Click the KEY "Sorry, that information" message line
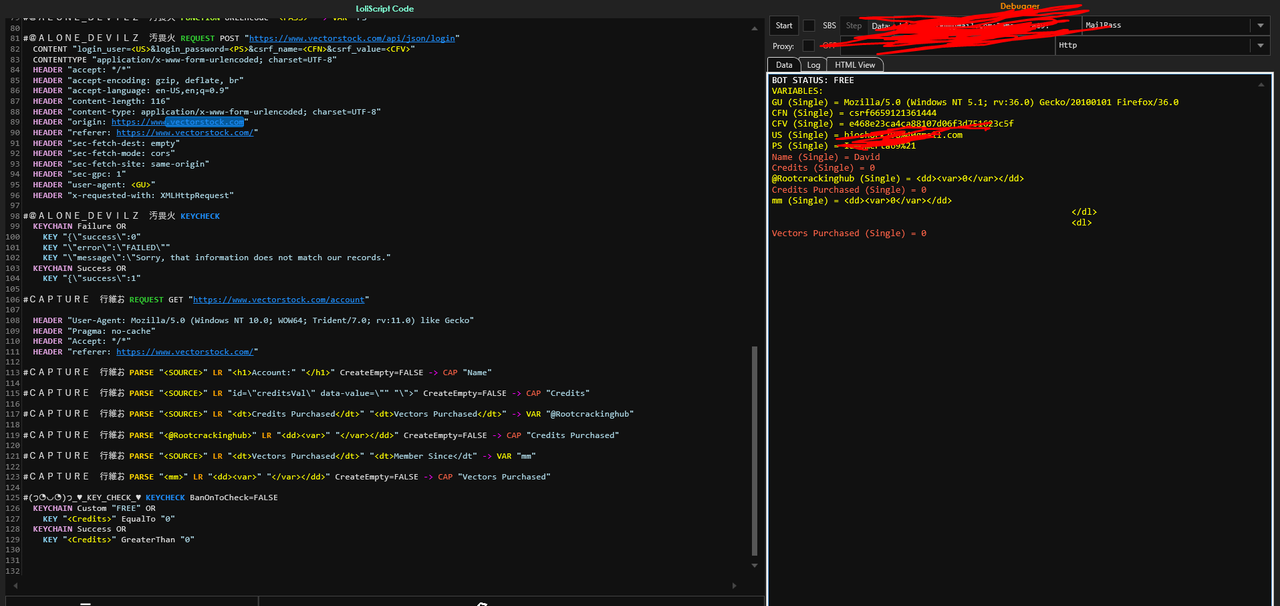 tap(217, 257)
